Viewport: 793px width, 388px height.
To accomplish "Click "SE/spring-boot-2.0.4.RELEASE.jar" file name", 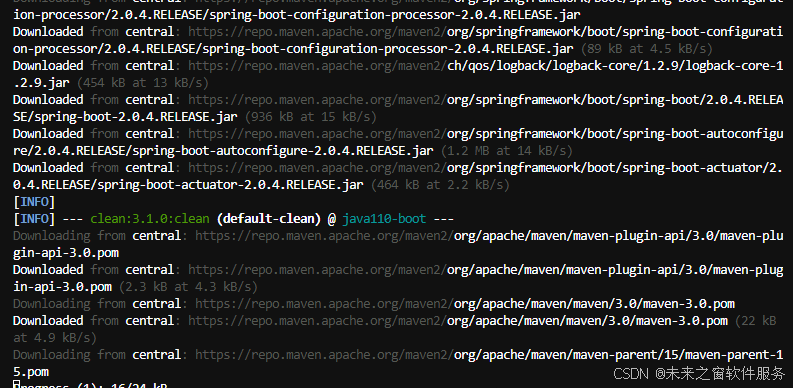I will click(125, 117).
